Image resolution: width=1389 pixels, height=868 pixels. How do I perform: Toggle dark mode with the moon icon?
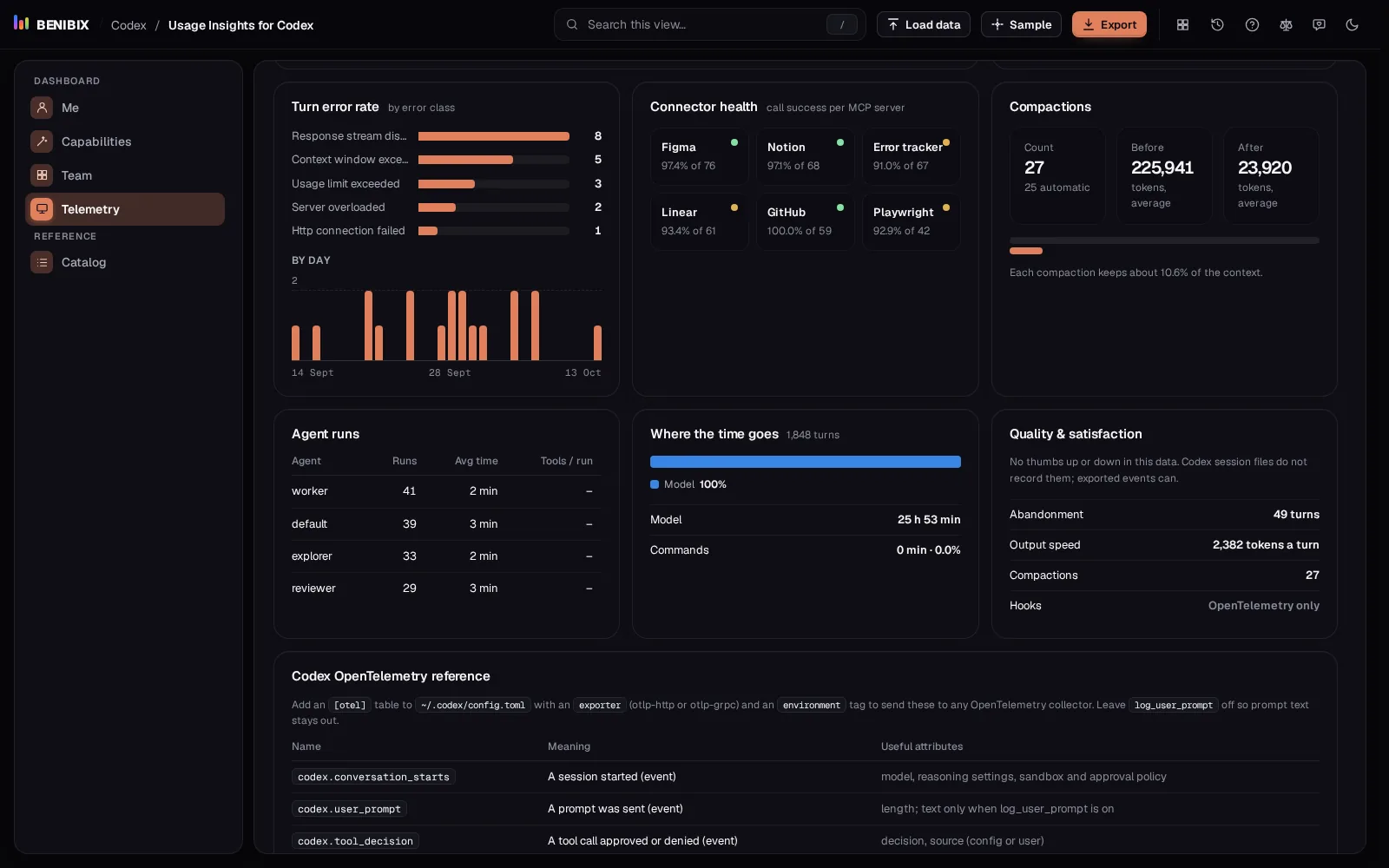[x=1352, y=24]
